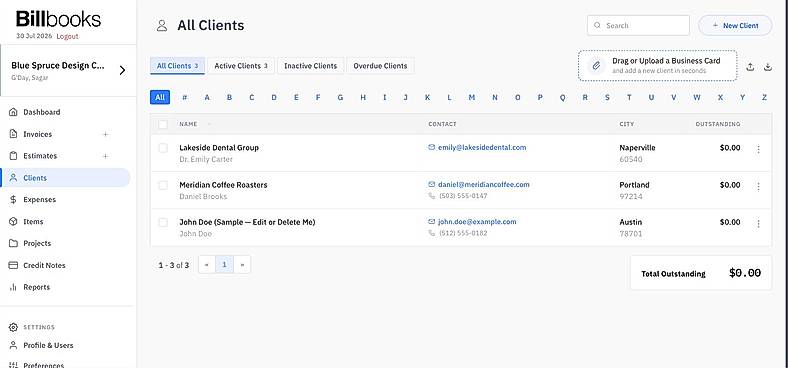Filter clients by letter M
788x368 pixels.
click(471, 98)
